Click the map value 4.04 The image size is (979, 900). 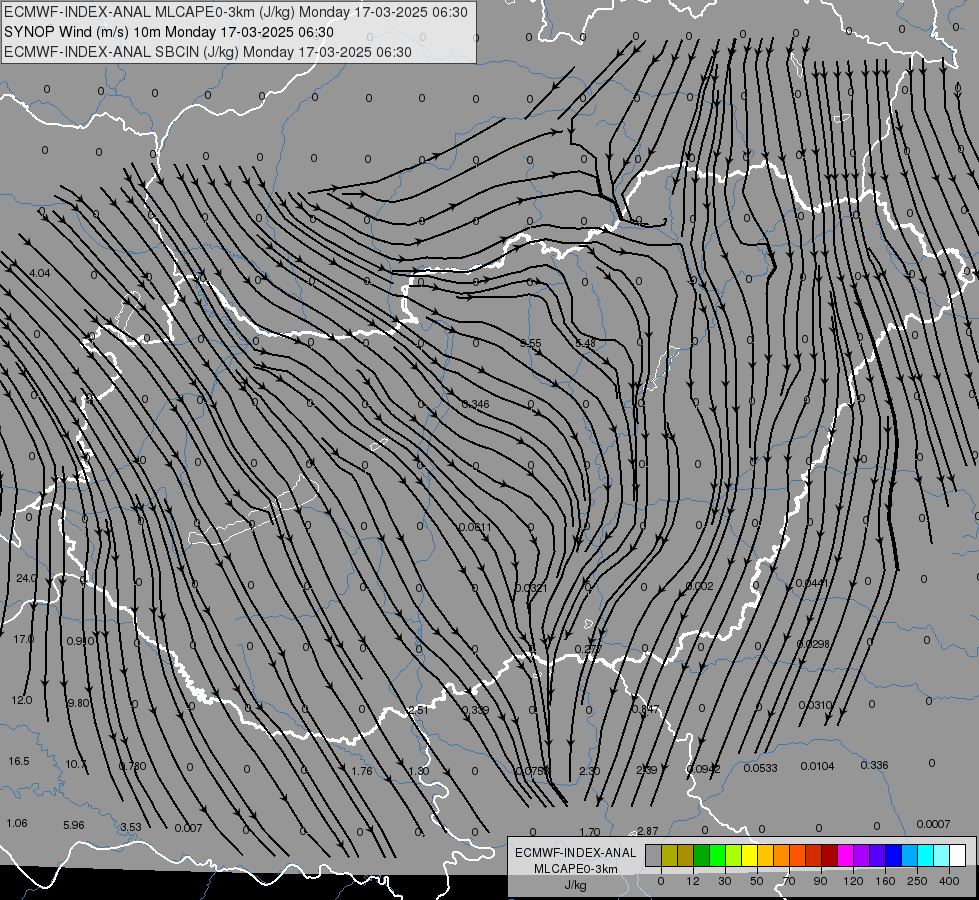click(x=39, y=273)
